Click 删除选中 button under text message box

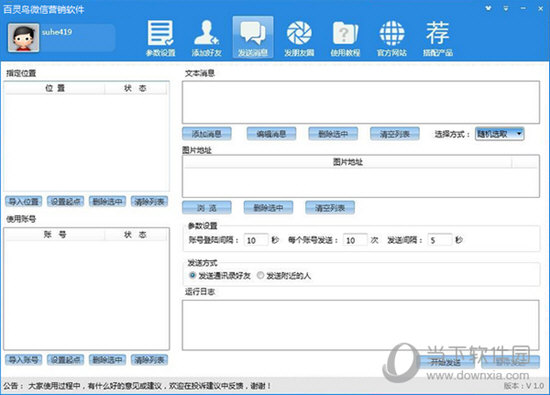(333, 134)
